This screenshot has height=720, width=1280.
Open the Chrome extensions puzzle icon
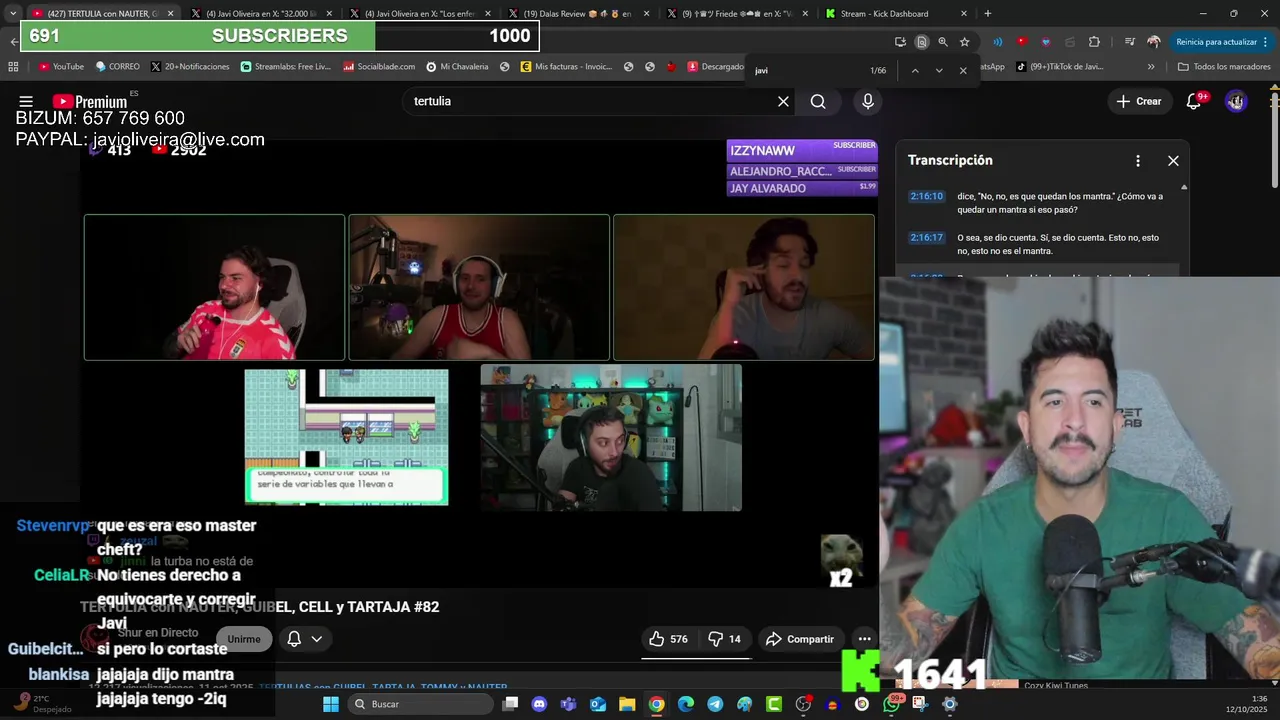click(x=1094, y=42)
